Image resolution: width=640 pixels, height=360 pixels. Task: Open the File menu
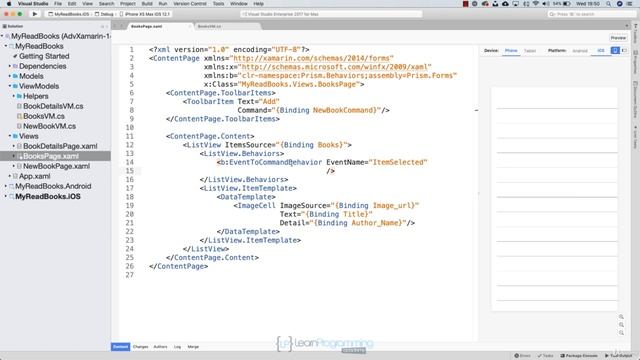(58, 4)
